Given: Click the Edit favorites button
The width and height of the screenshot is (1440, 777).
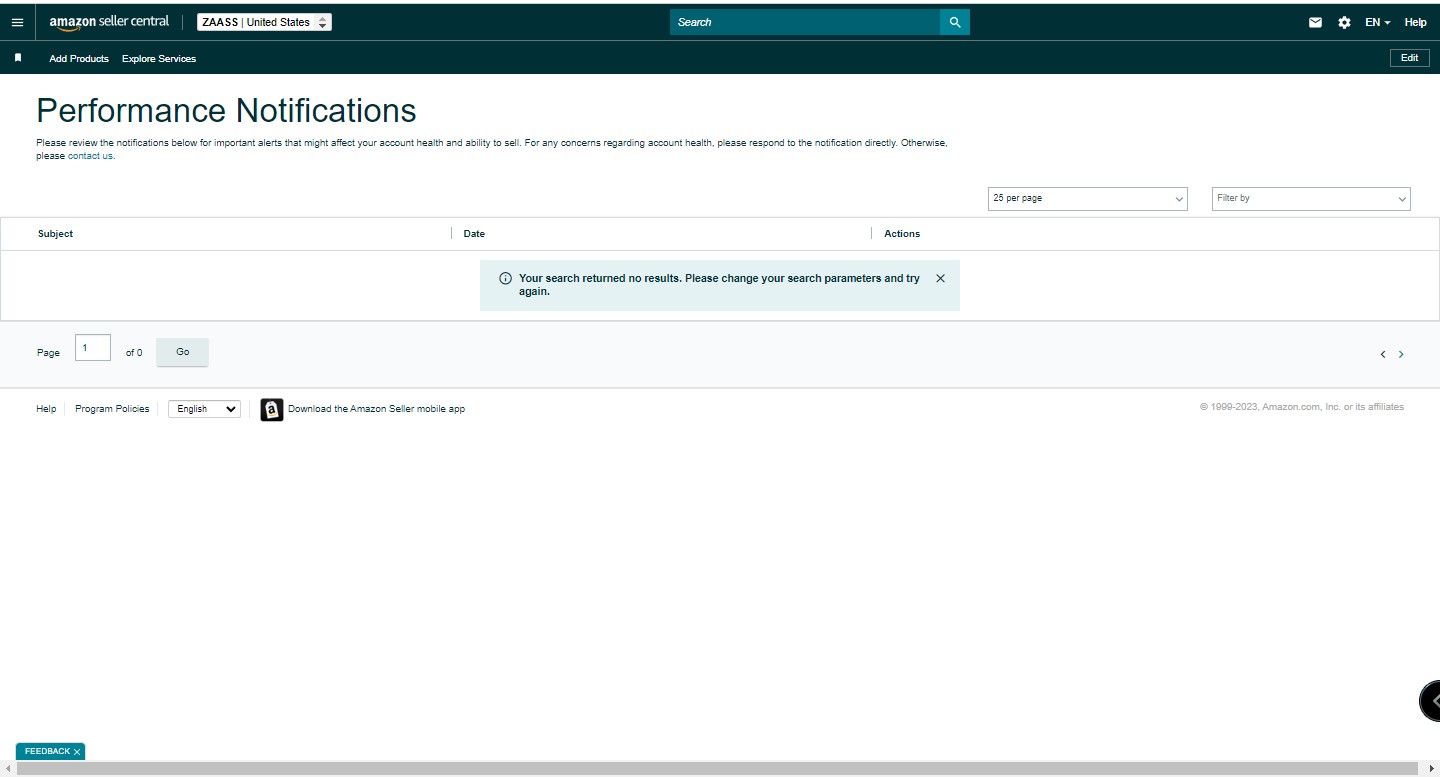Looking at the screenshot, I should (1409, 58).
